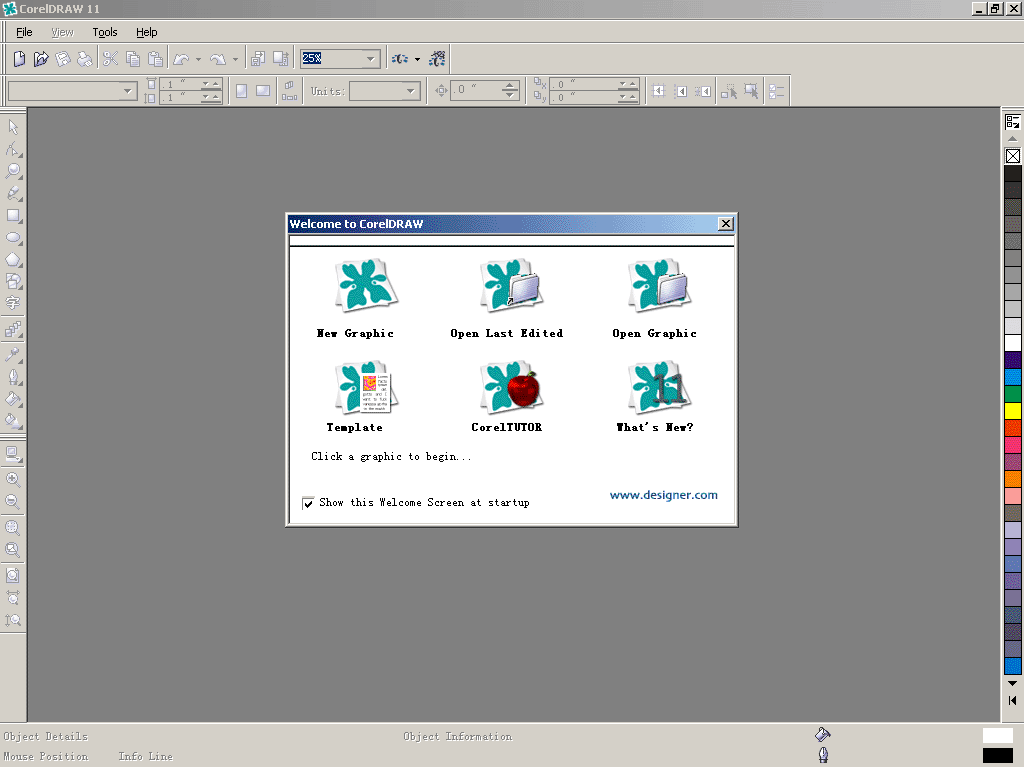The image size is (1024, 768).
Task: Launch CorelTUTOR from the Welcome dialog
Action: click(x=511, y=387)
